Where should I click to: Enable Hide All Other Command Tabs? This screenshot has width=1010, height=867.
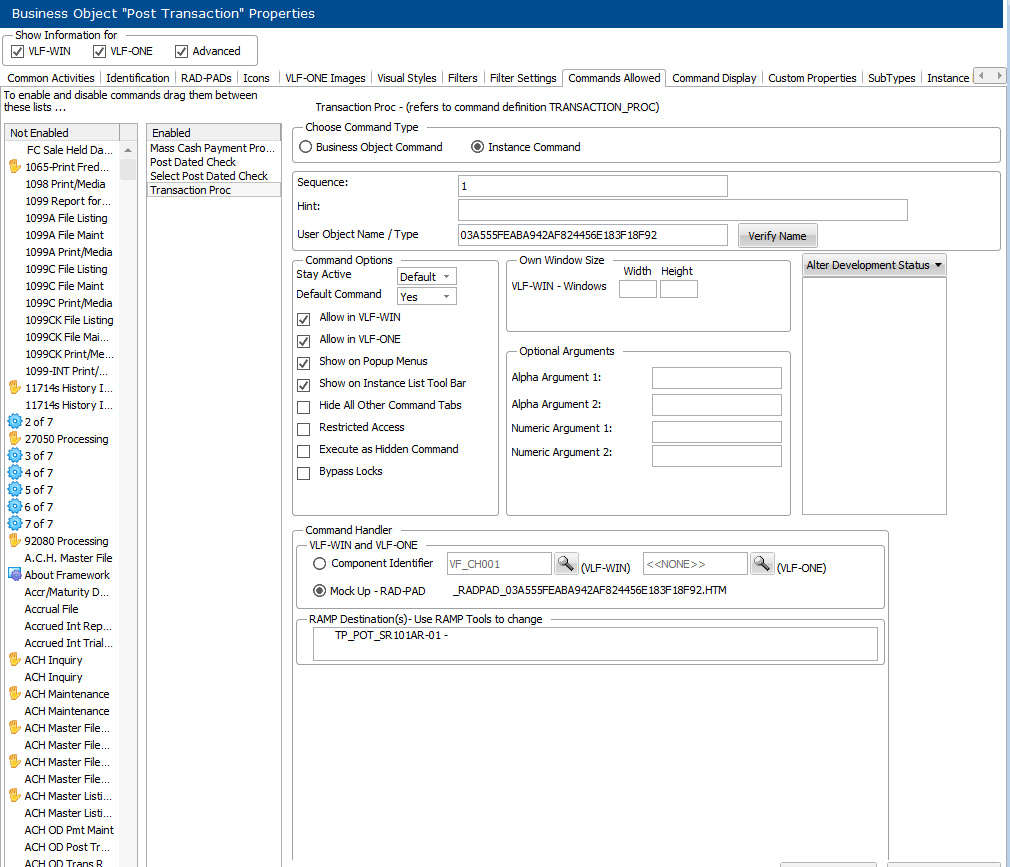(x=303, y=407)
